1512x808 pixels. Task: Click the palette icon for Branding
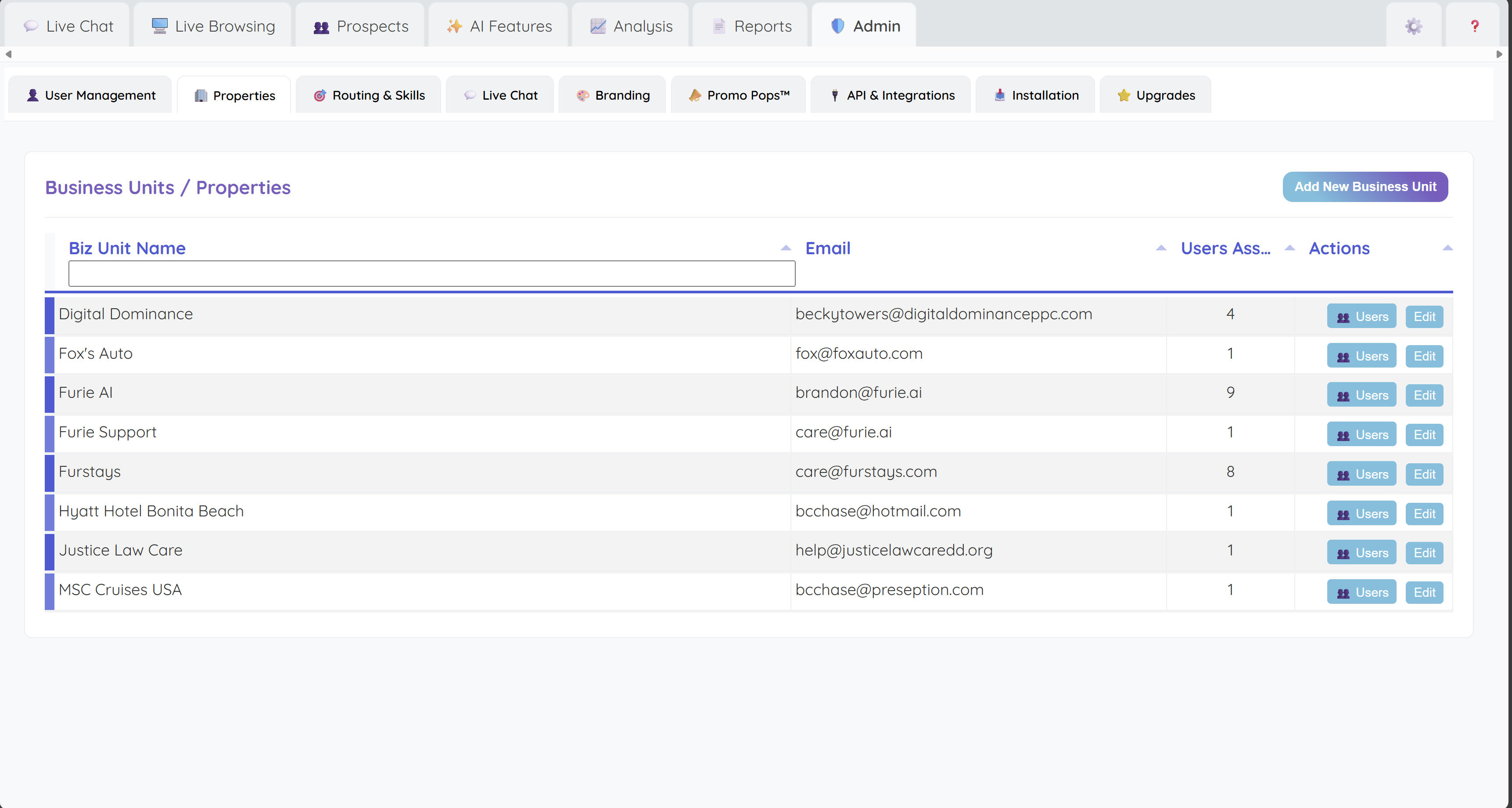[x=582, y=95]
